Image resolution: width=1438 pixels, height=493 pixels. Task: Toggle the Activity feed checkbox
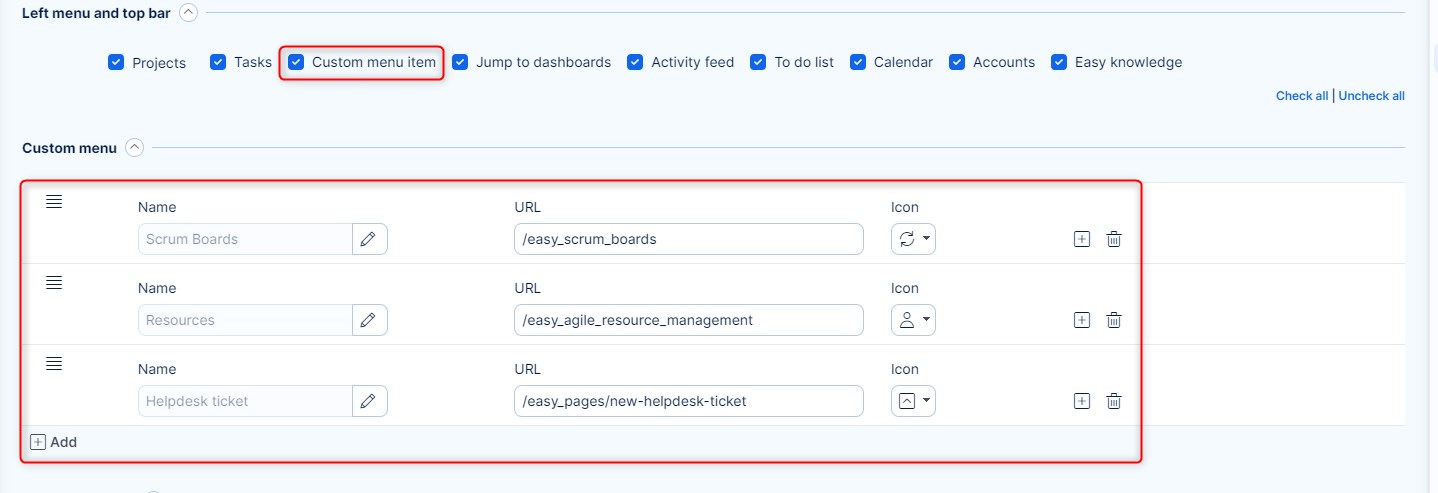point(635,62)
